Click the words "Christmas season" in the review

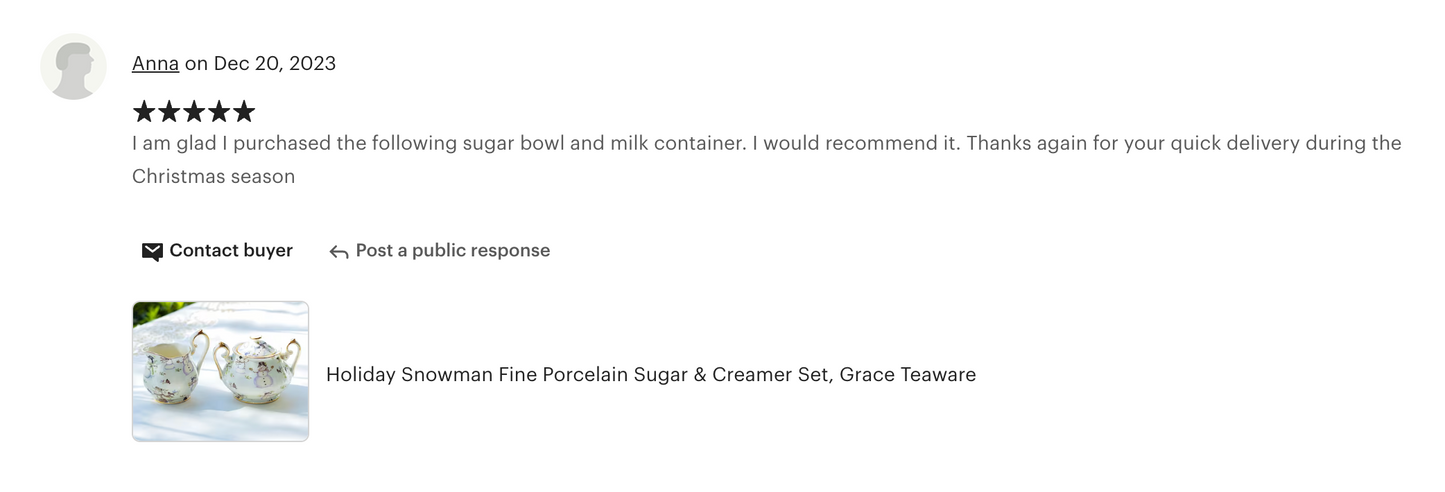point(213,177)
